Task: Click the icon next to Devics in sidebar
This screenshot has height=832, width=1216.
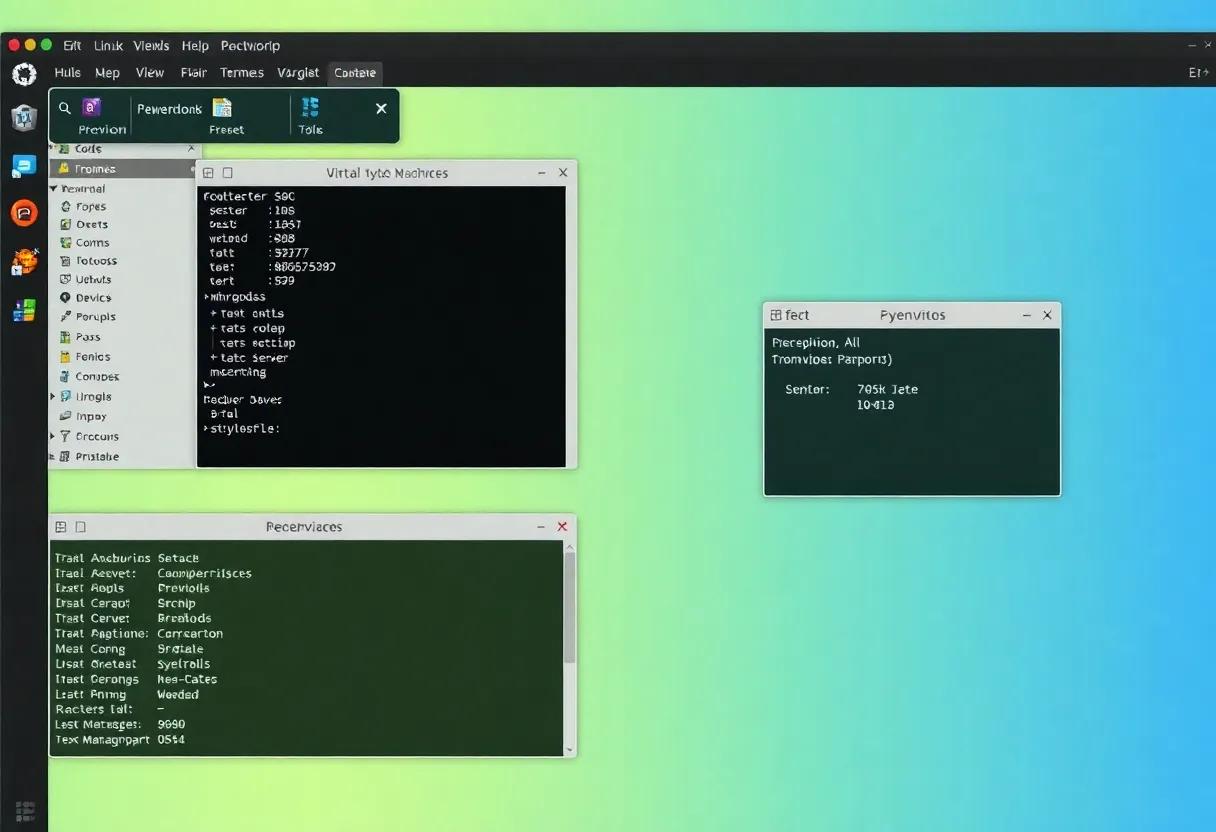Action: [x=66, y=298]
